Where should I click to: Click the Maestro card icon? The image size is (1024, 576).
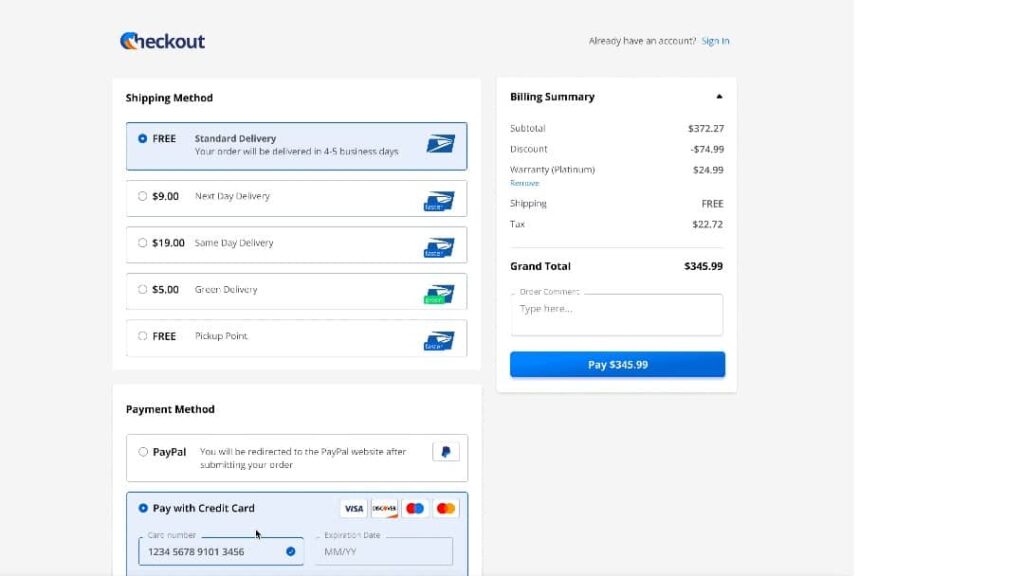click(415, 509)
